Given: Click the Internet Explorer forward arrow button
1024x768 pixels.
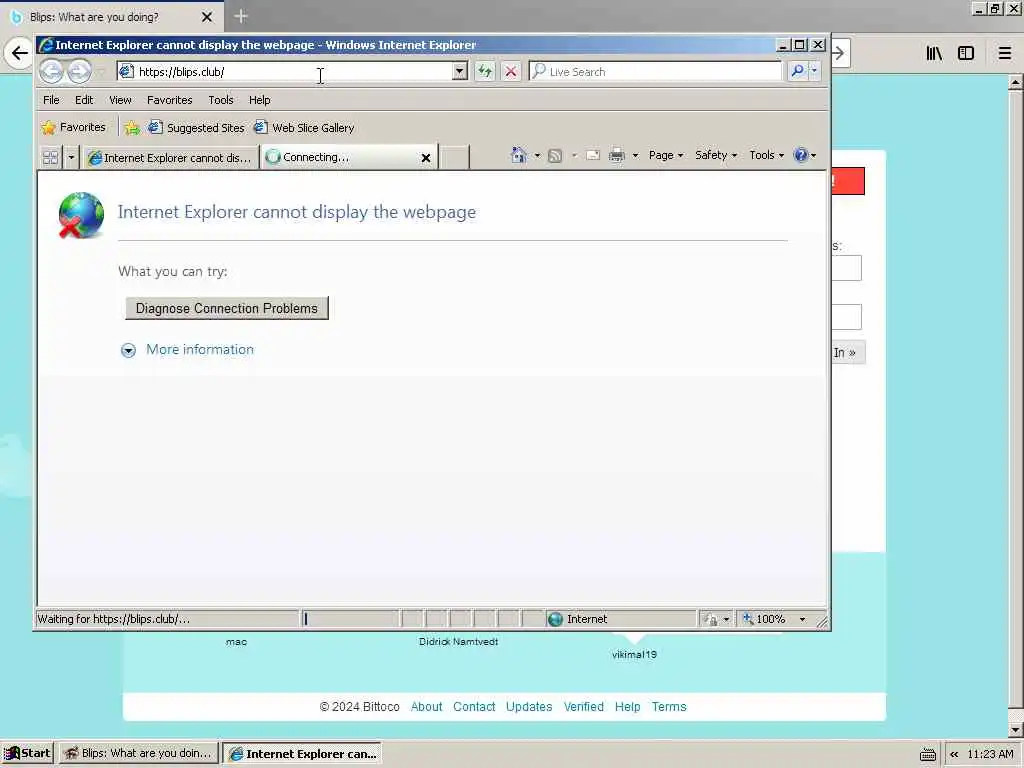Looking at the screenshot, I should tap(79, 71).
